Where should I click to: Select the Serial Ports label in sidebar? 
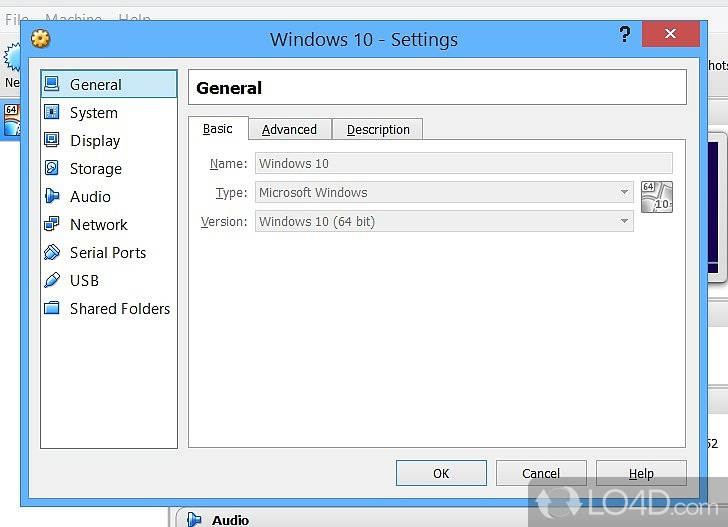point(108,253)
